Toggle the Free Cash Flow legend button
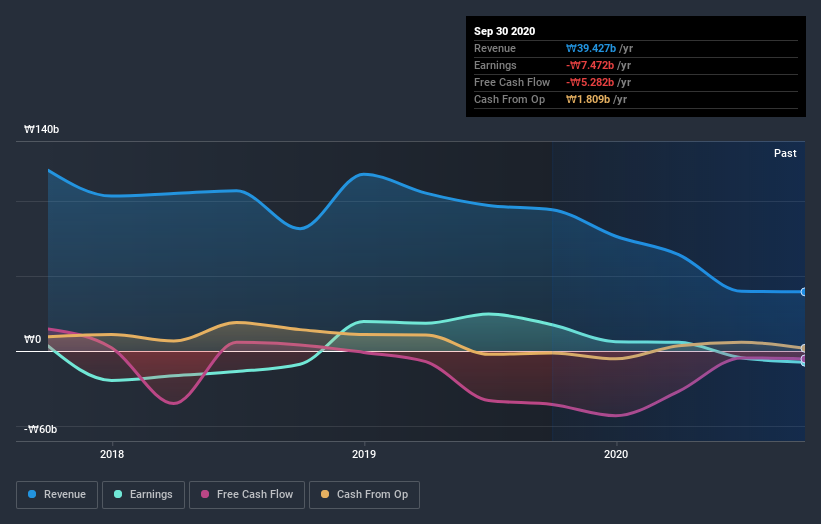The height and width of the screenshot is (524, 821). coord(247,495)
